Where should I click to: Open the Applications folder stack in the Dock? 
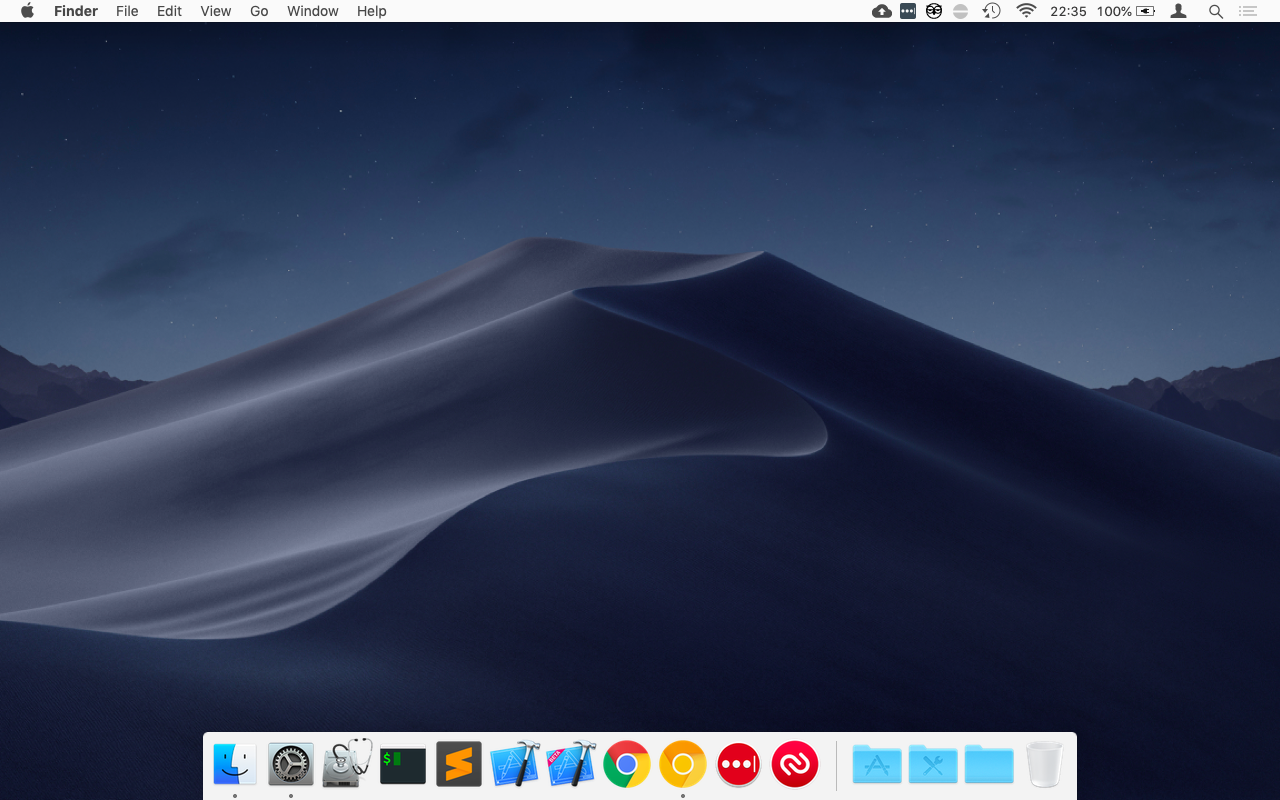point(877,765)
